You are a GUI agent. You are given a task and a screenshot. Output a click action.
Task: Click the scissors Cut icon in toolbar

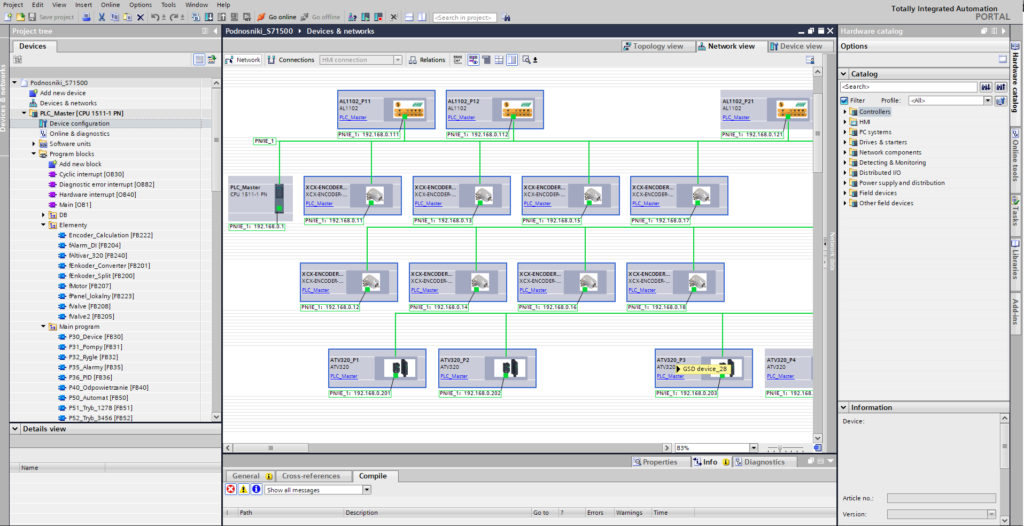tap(102, 17)
